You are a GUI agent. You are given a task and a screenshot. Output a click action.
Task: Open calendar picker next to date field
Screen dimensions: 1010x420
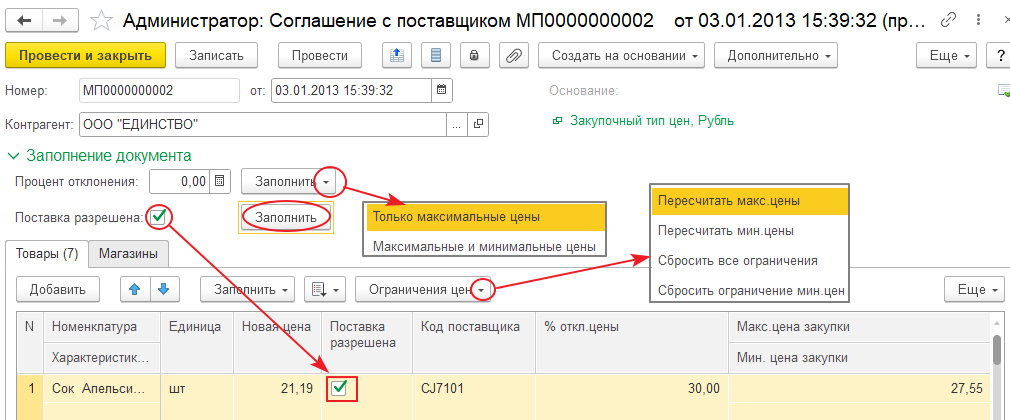441,90
